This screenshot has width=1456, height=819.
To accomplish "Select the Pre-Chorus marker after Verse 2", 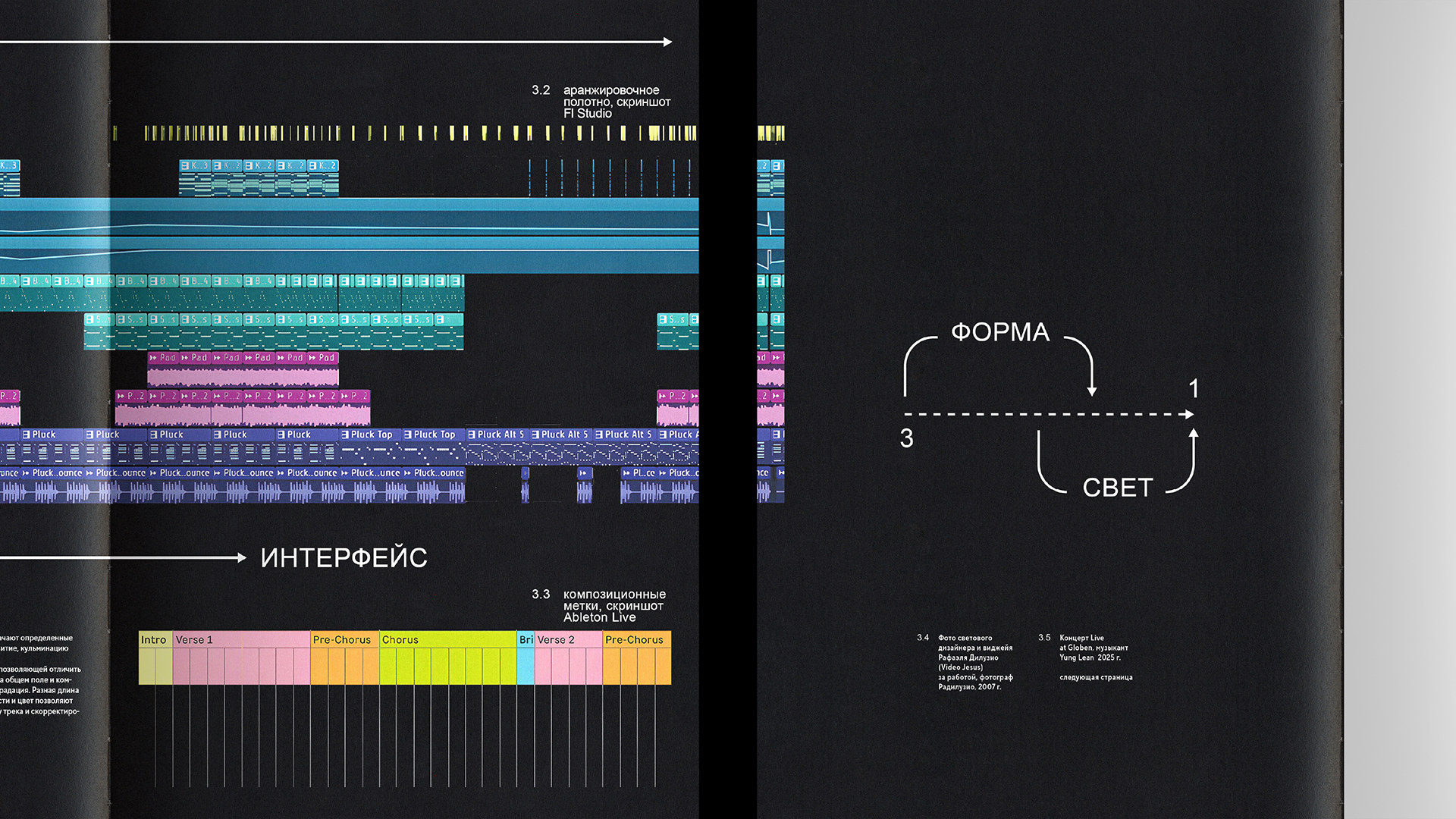I will [x=635, y=639].
